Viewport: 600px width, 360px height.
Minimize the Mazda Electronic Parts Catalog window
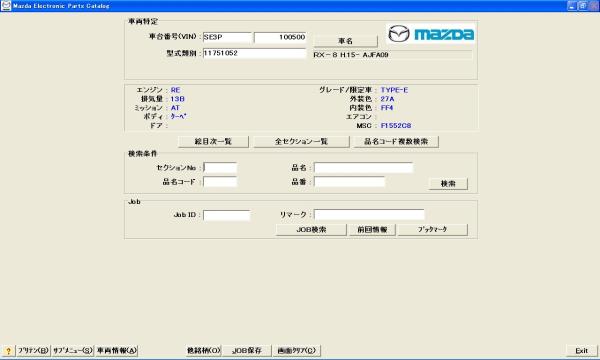coord(572,6)
